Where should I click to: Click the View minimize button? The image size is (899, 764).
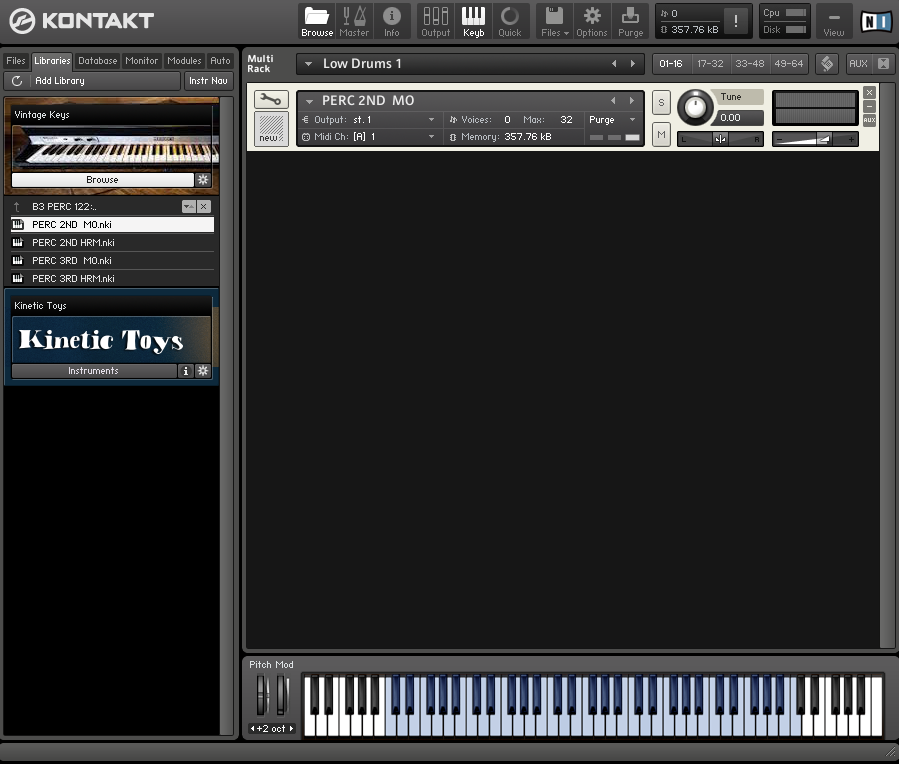tap(834, 22)
